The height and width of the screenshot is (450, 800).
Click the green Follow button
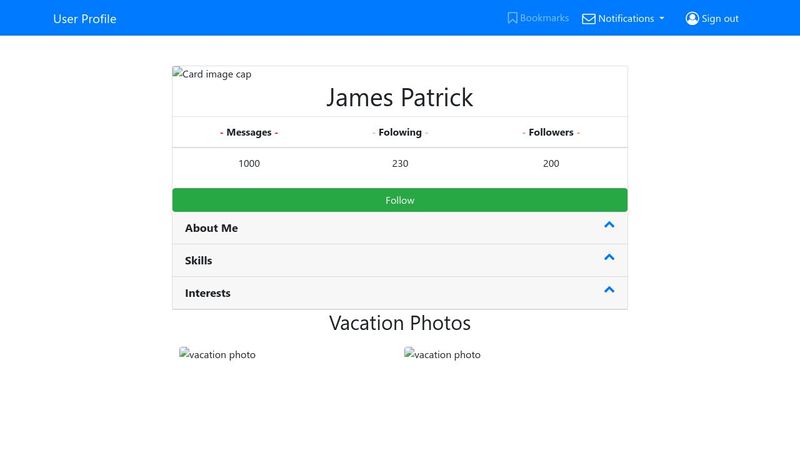(x=400, y=200)
